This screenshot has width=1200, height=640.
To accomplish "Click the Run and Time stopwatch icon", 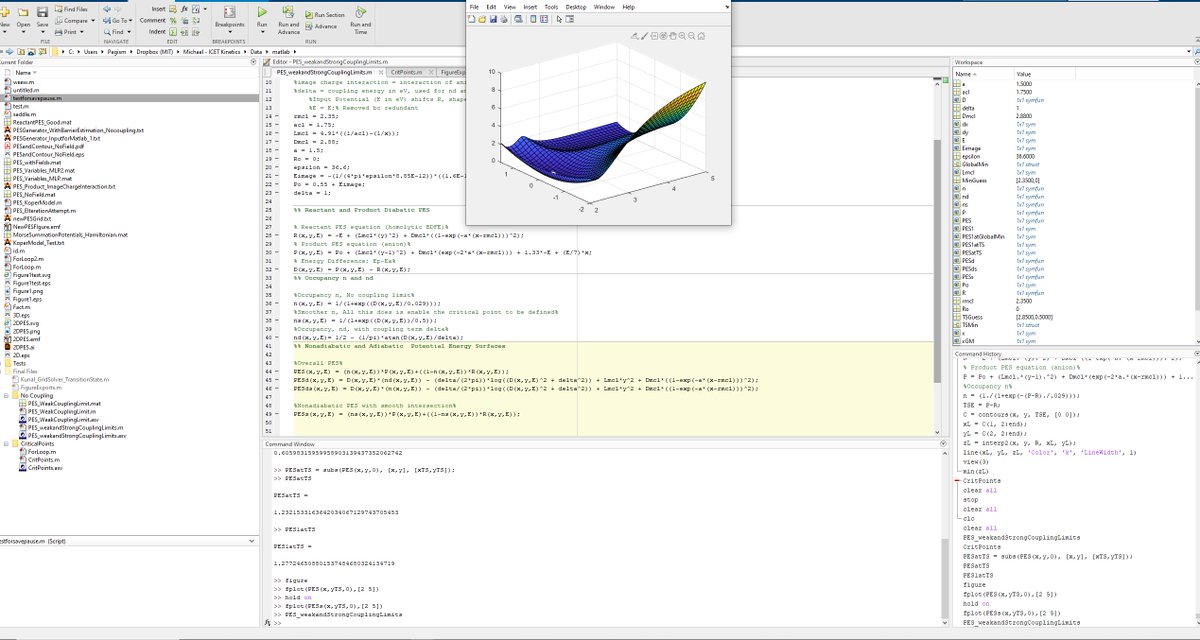I will [359, 14].
